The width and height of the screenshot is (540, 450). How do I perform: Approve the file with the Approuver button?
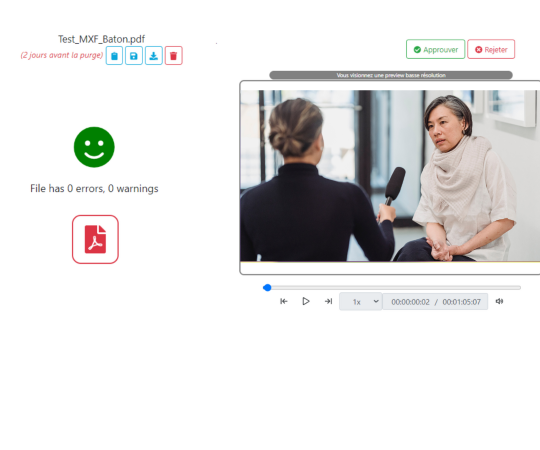click(436, 49)
